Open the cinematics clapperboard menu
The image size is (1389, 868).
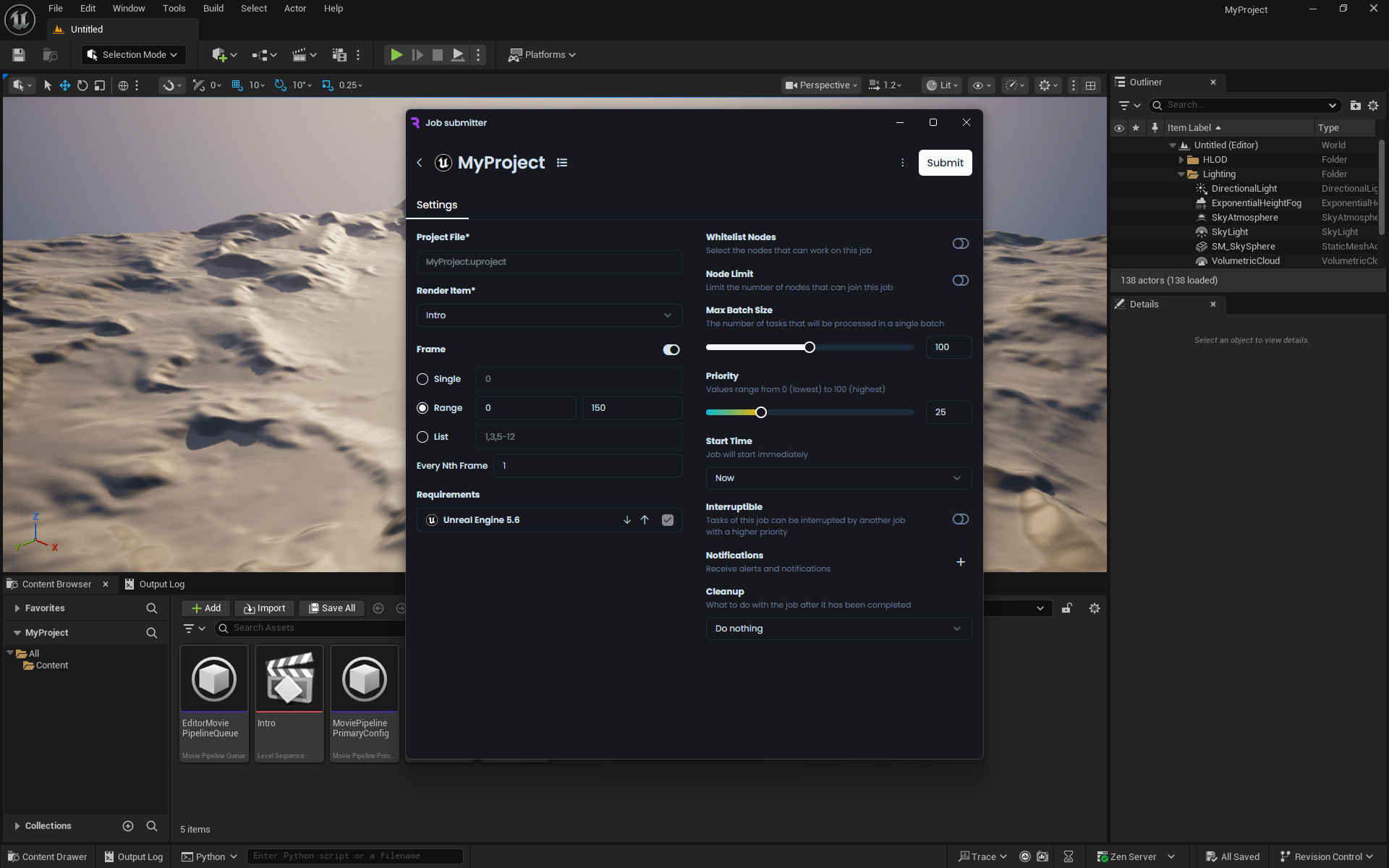click(304, 55)
